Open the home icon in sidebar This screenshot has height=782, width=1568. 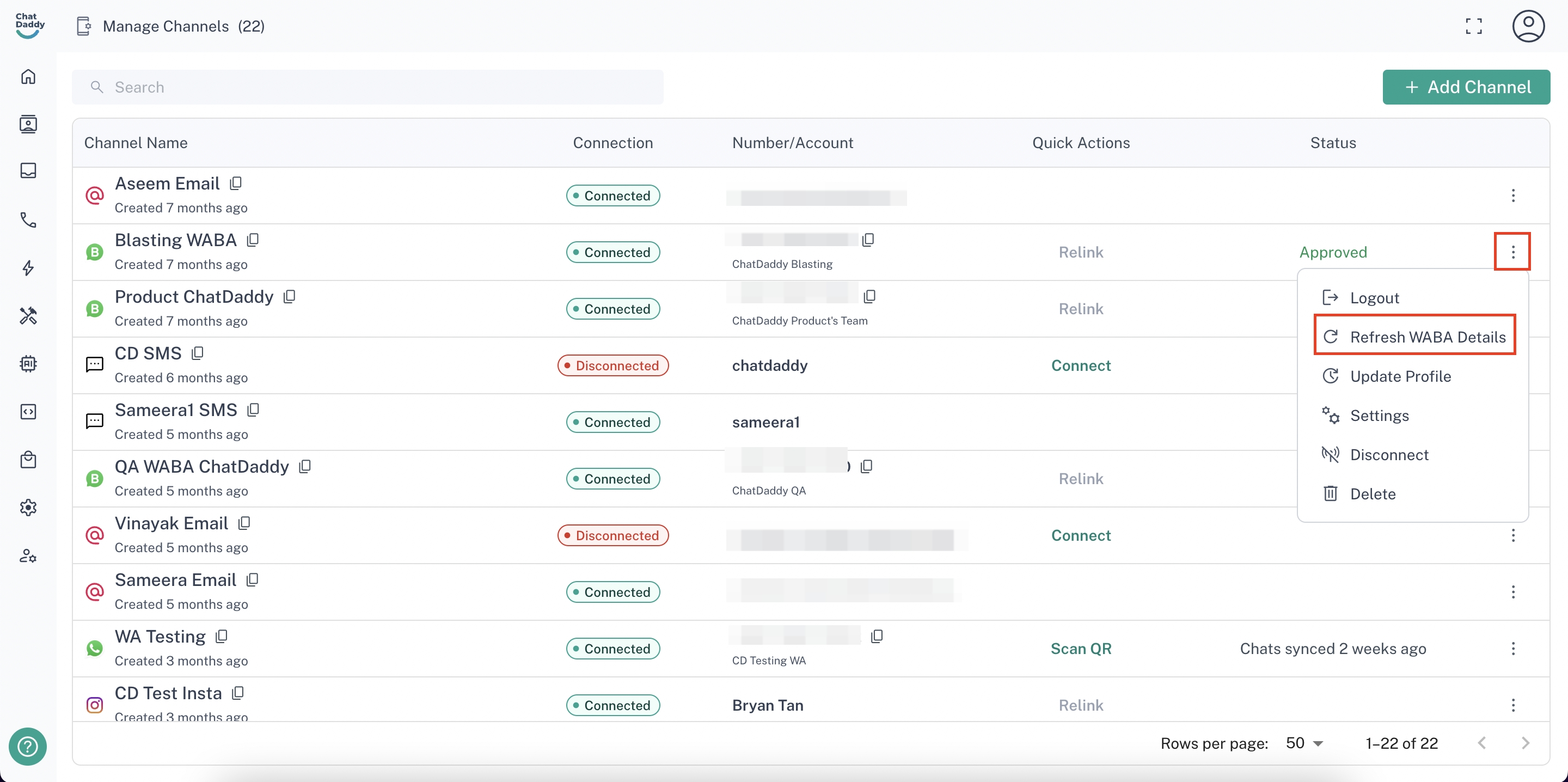pyautogui.click(x=28, y=76)
